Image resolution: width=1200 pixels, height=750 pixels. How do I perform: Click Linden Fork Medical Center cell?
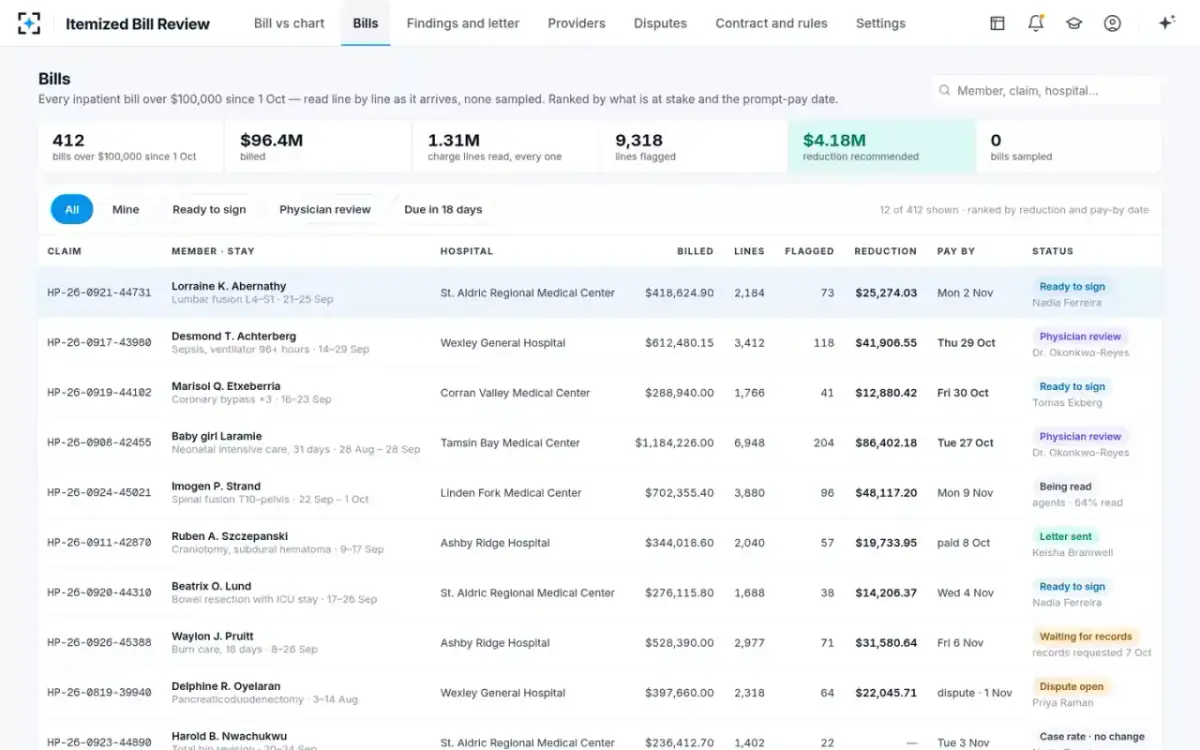pos(510,493)
